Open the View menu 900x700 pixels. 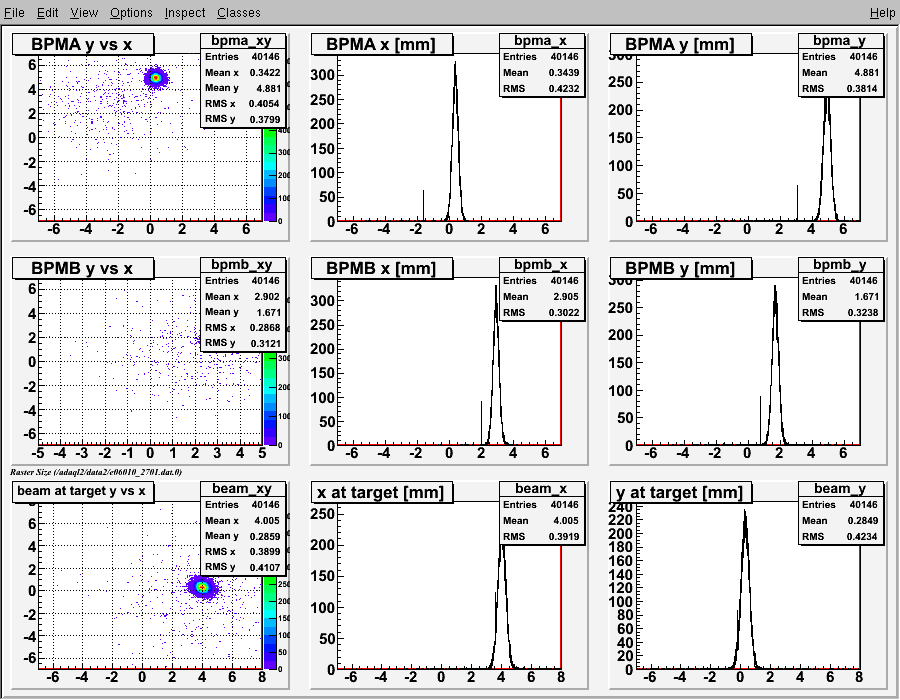pyautogui.click(x=84, y=13)
